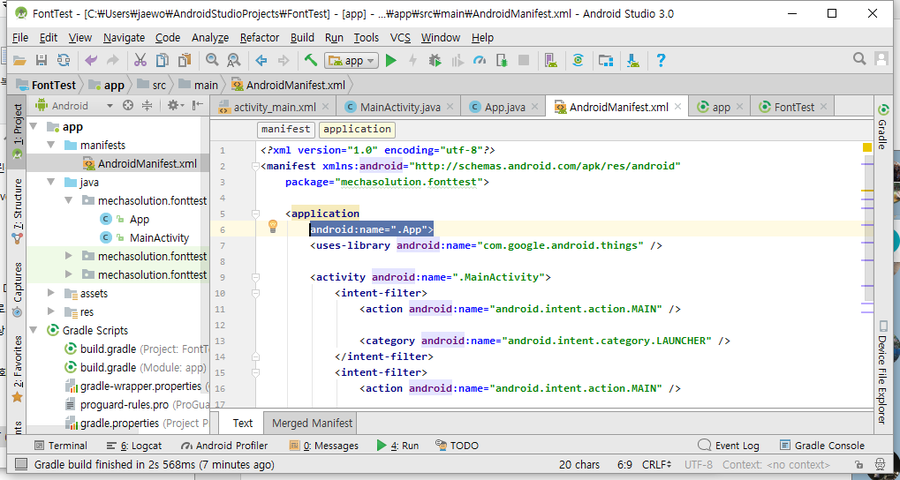The height and width of the screenshot is (480, 900).
Task: Click the Find magnifier icon
Action: click(x=212, y=60)
